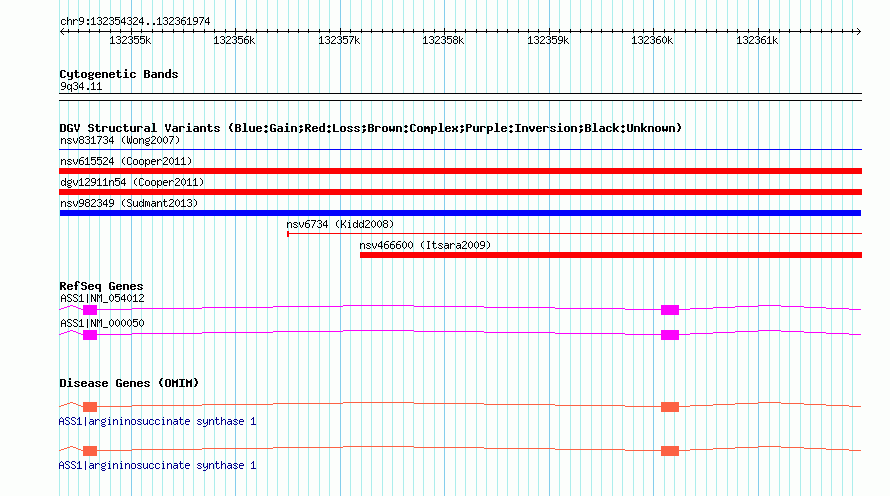Select first exon of ASS1|NM_054012
890x496 pixels.
[90, 310]
